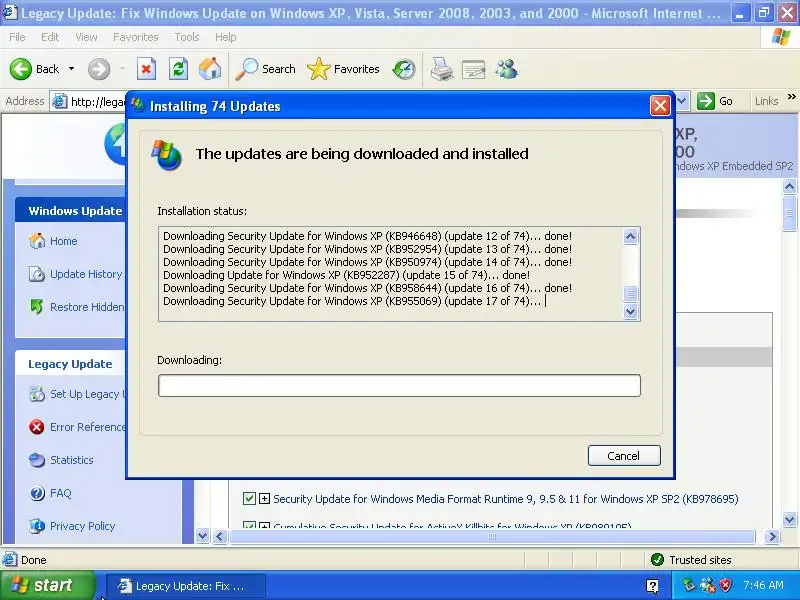Click the Set Up Legacy Update icon
Screen dimensions: 800x600
click(37, 394)
